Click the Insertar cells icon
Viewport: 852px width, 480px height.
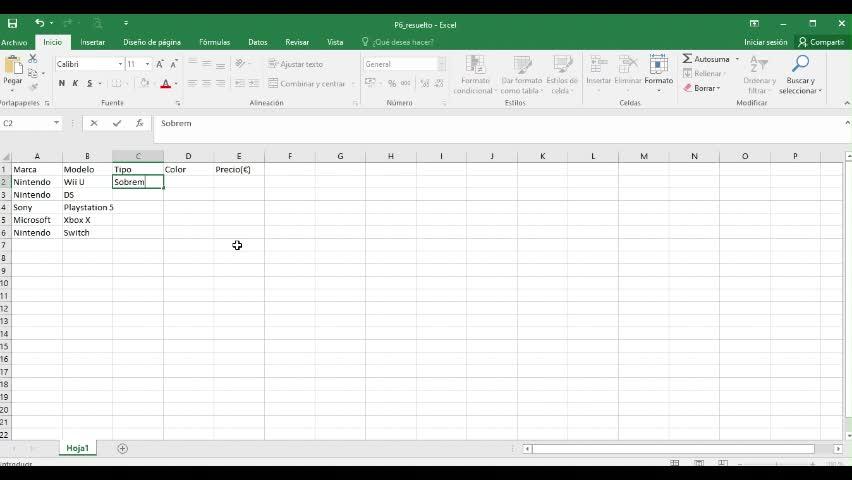pos(598,65)
